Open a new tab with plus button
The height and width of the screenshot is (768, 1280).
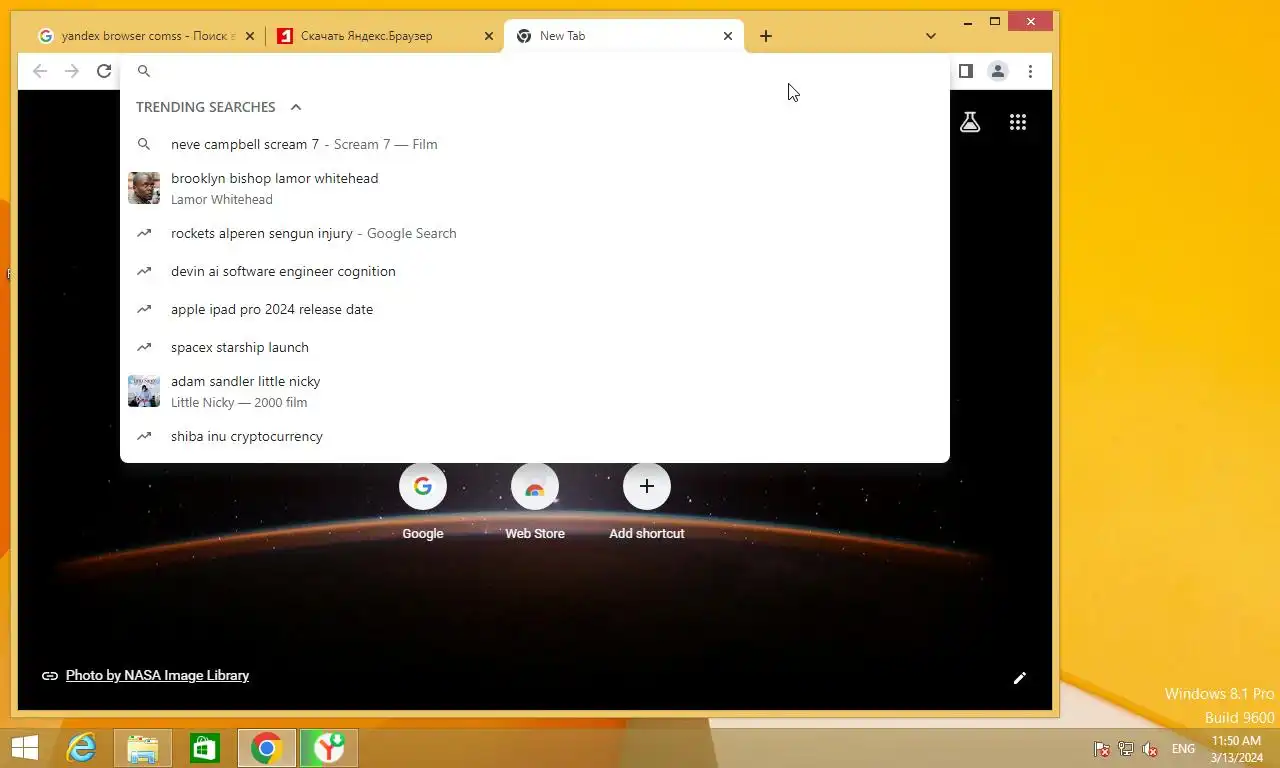(766, 36)
